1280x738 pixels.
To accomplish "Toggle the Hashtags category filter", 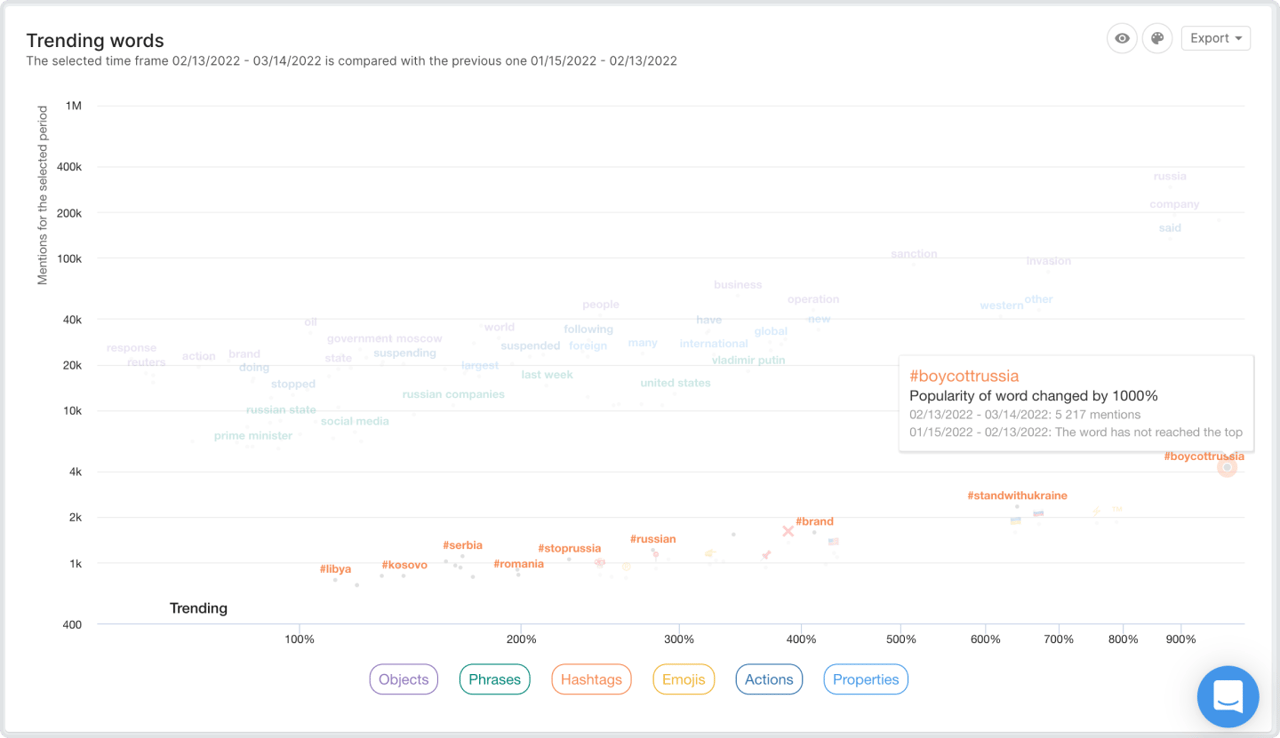I will 591,679.
